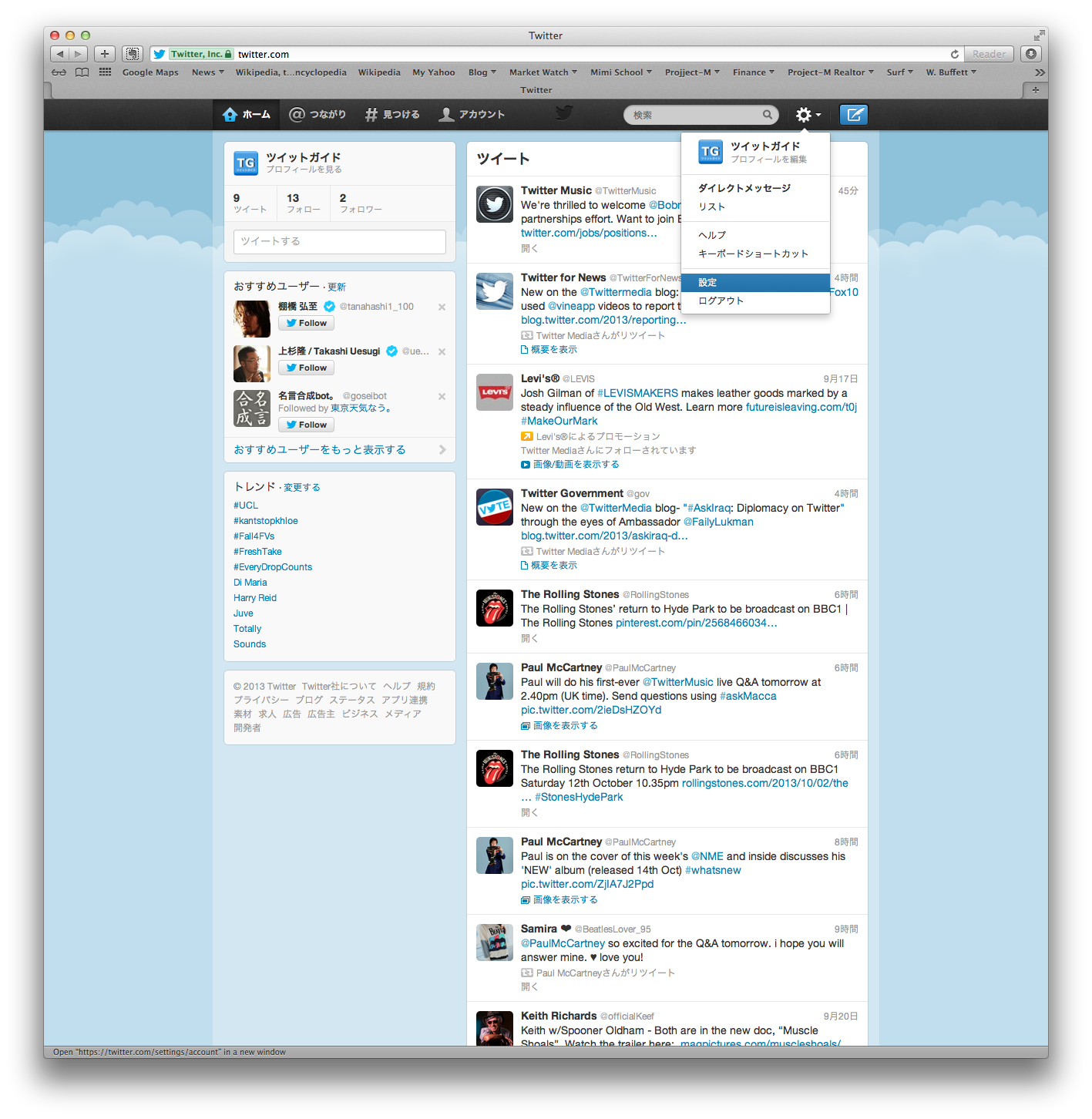Click the Safari page reload icon
Screen dimensions: 1092x1119
(955, 54)
